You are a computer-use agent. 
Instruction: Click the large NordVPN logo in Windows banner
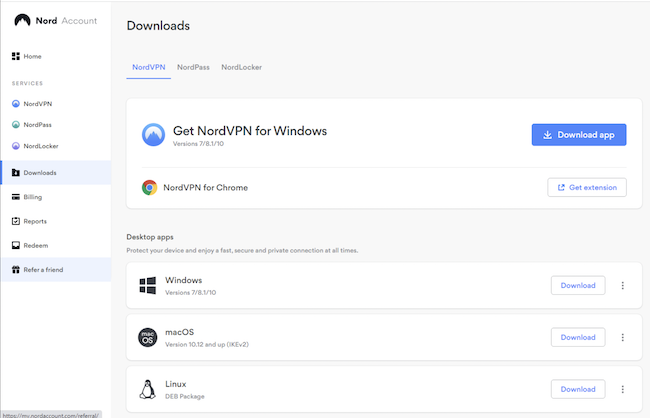(x=153, y=135)
